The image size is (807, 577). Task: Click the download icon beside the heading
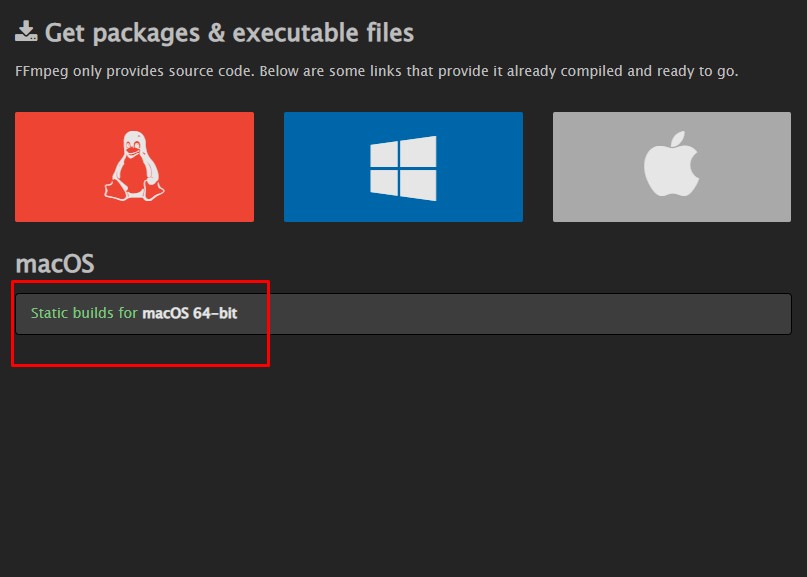(27, 32)
